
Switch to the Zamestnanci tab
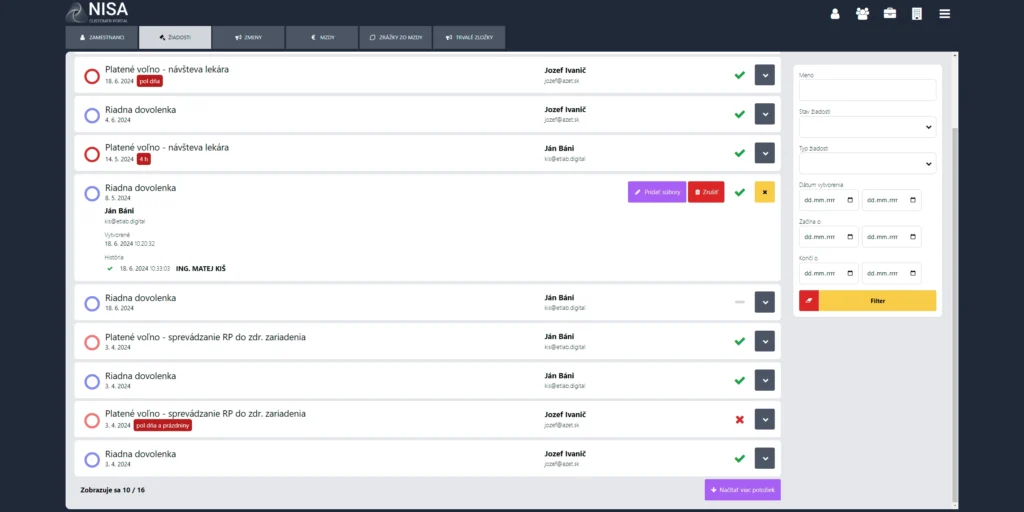[102, 38]
